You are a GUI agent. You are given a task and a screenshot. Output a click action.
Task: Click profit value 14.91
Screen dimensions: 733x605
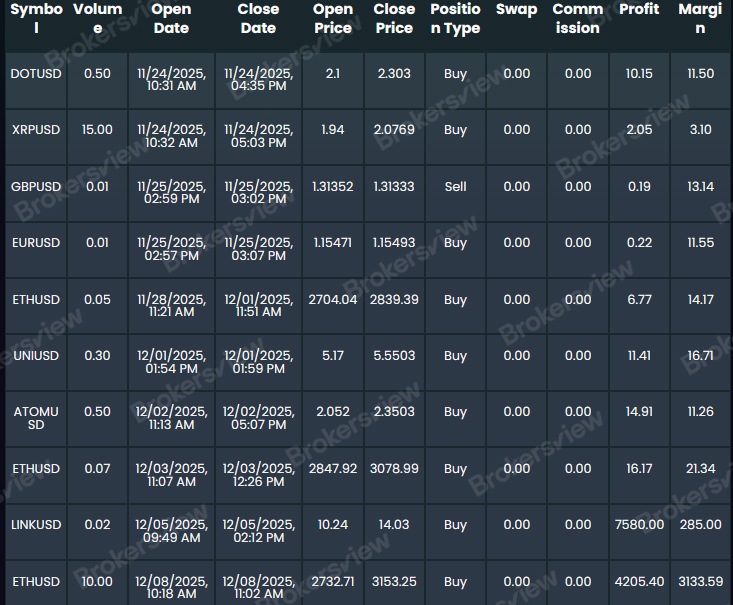pos(639,412)
